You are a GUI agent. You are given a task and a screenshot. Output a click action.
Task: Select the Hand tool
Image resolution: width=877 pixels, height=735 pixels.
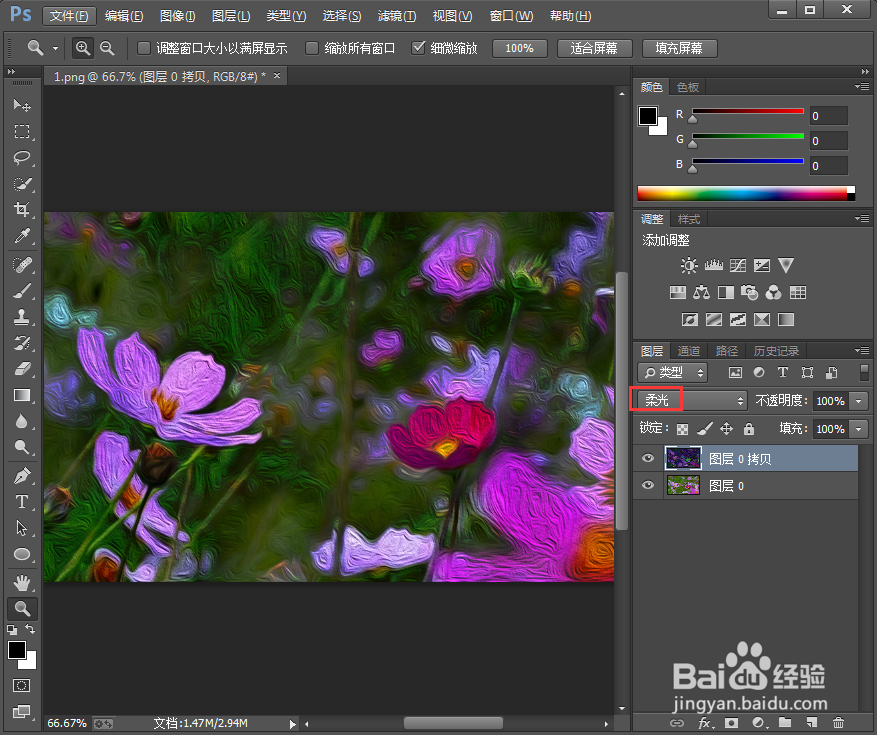tap(22, 583)
